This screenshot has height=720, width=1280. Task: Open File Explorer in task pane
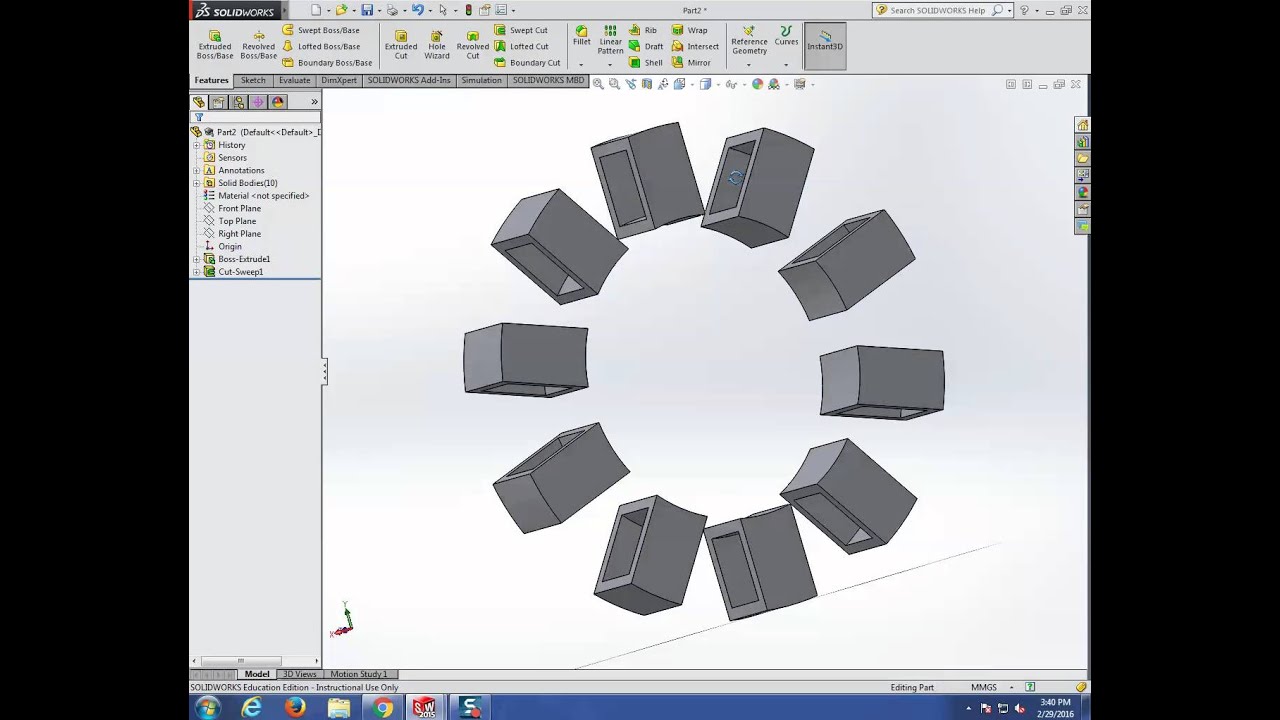coord(1082,159)
